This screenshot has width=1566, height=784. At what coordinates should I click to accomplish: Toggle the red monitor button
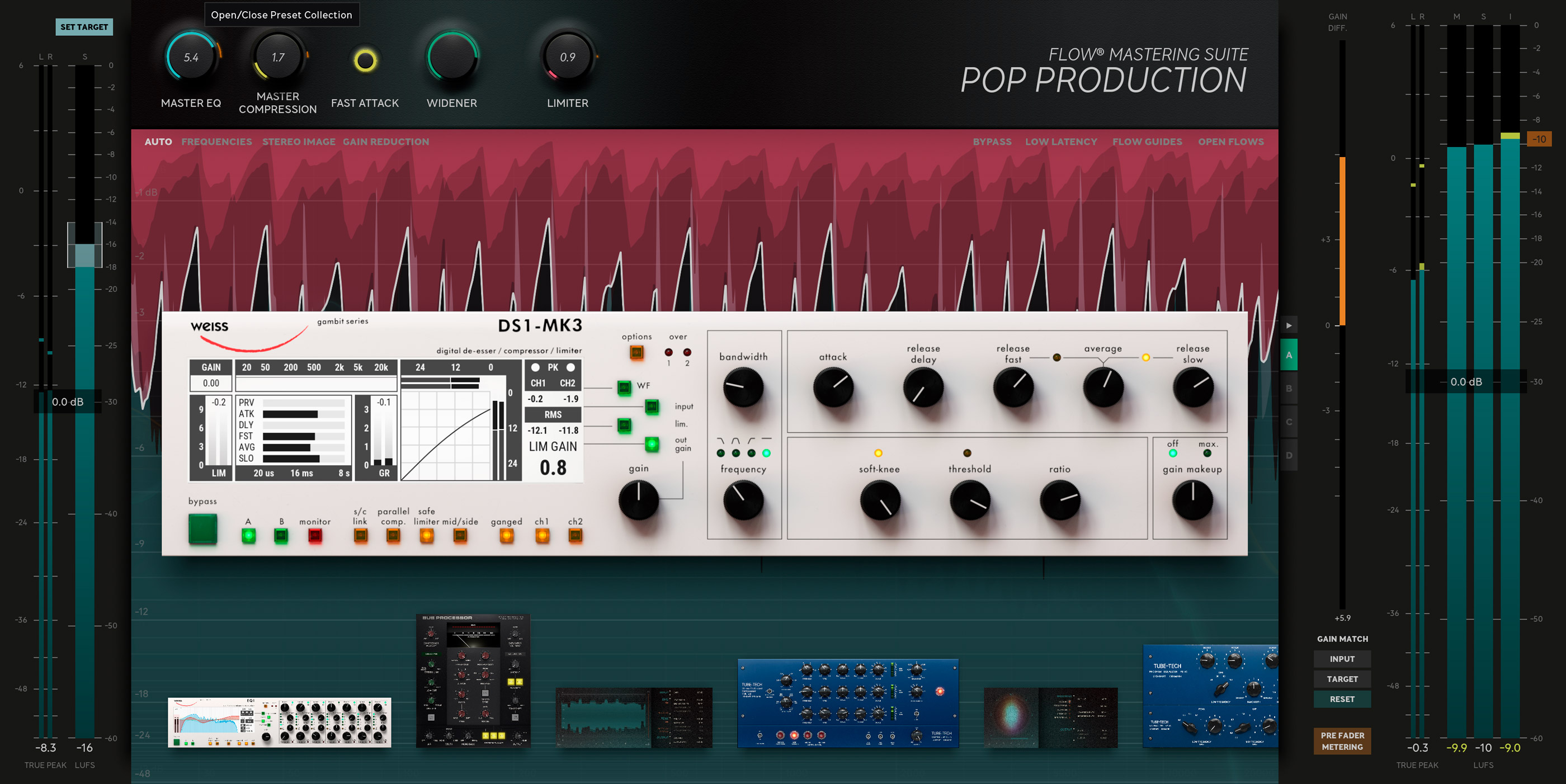tap(315, 535)
